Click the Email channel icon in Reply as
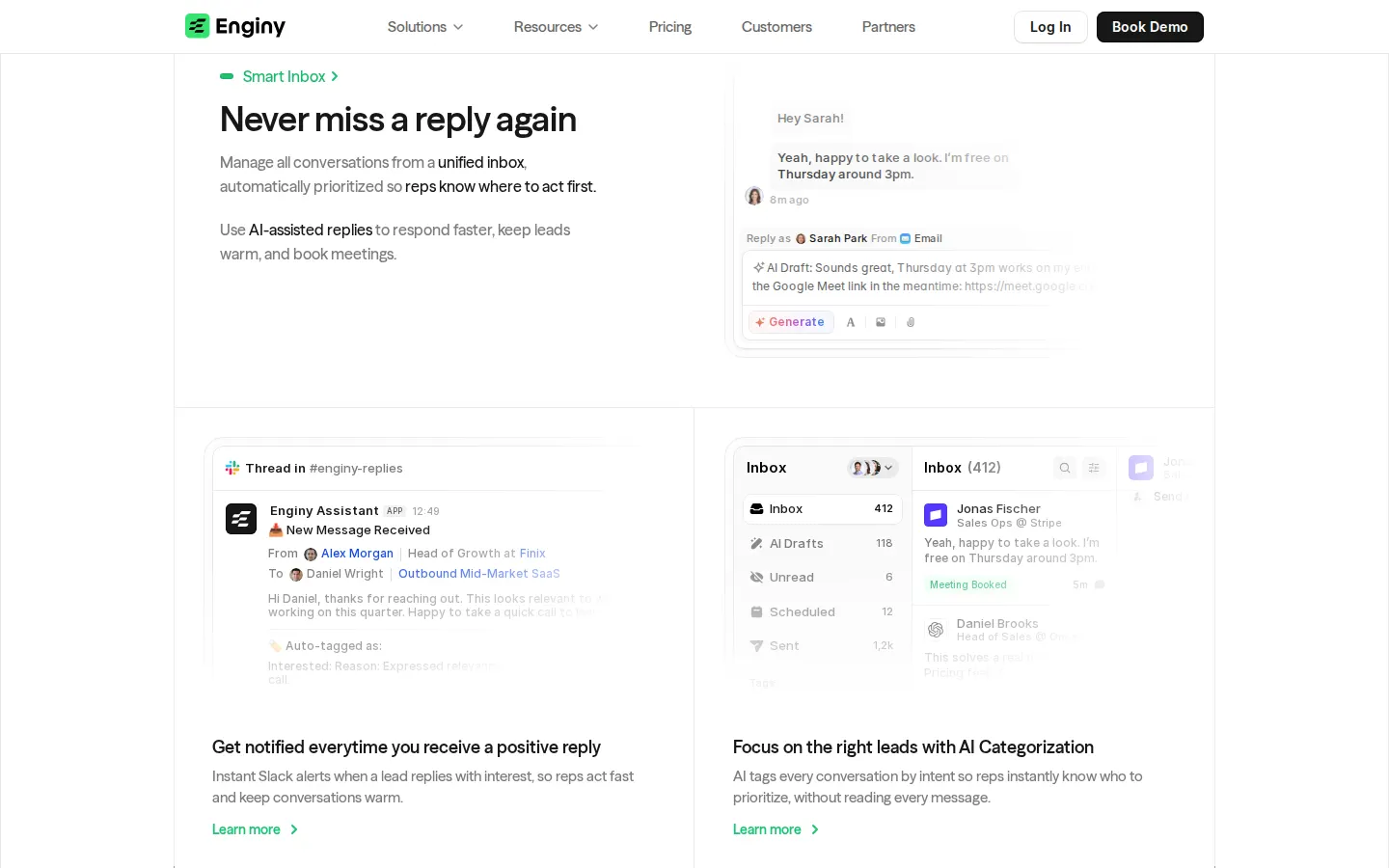The image size is (1389, 868). 905,238
